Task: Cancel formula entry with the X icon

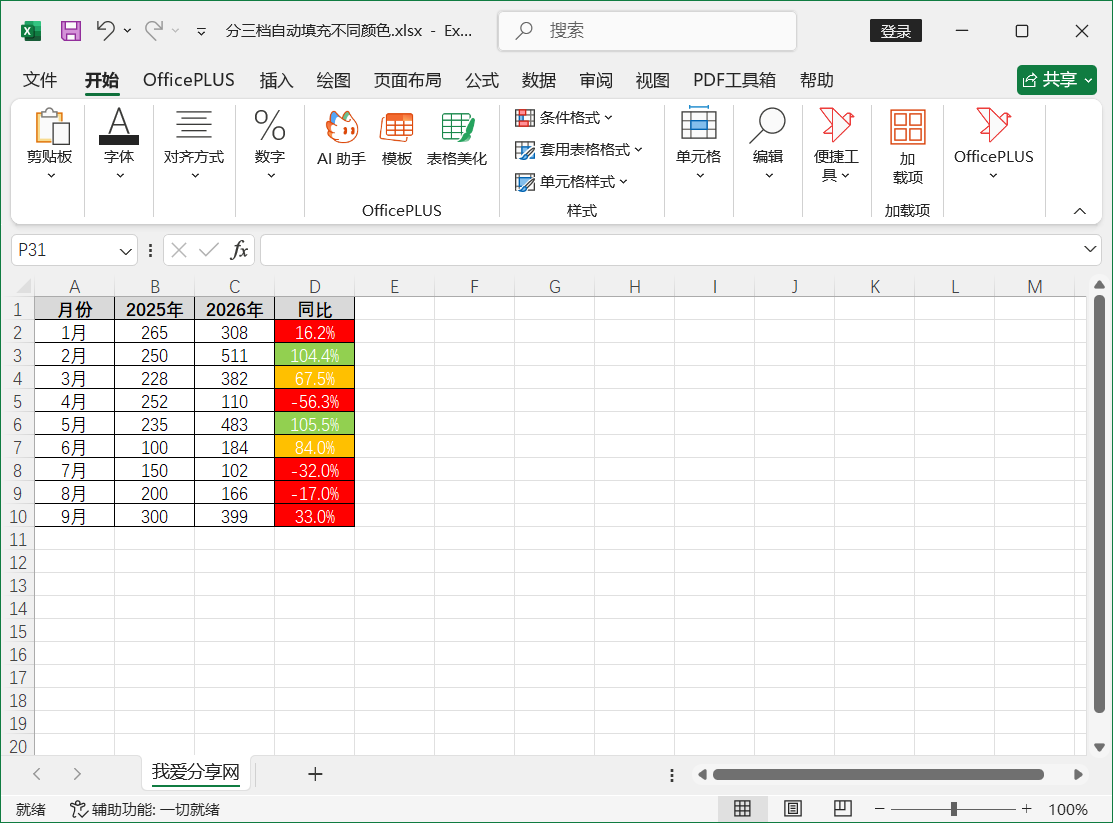Action: pyautogui.click(x=179, y=250)
